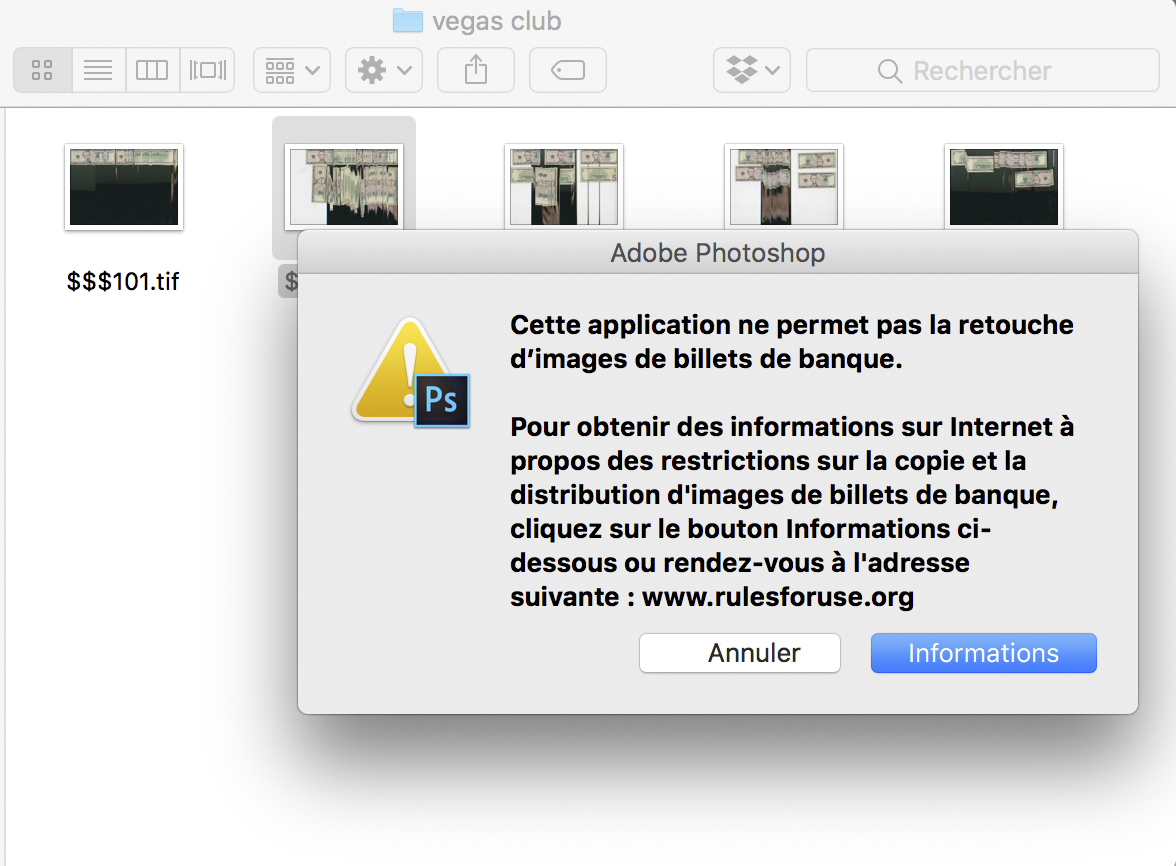Select the highlighted second banknote thumbnail
Viewport: 1176px width, 866px height.
pos(344,186)
